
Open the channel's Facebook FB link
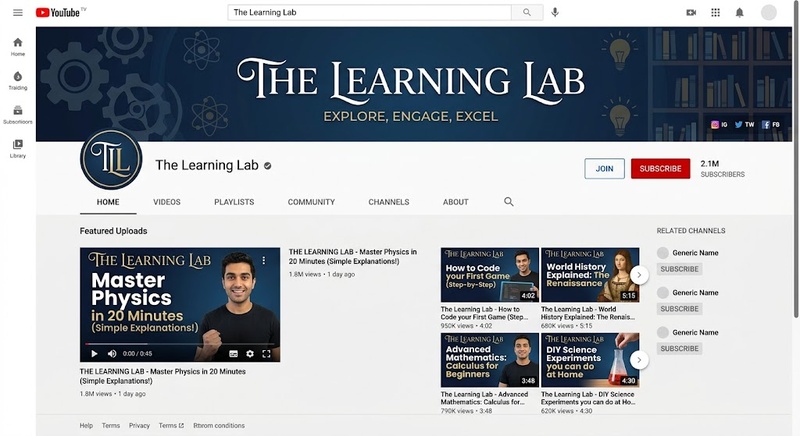click(770, 124)
